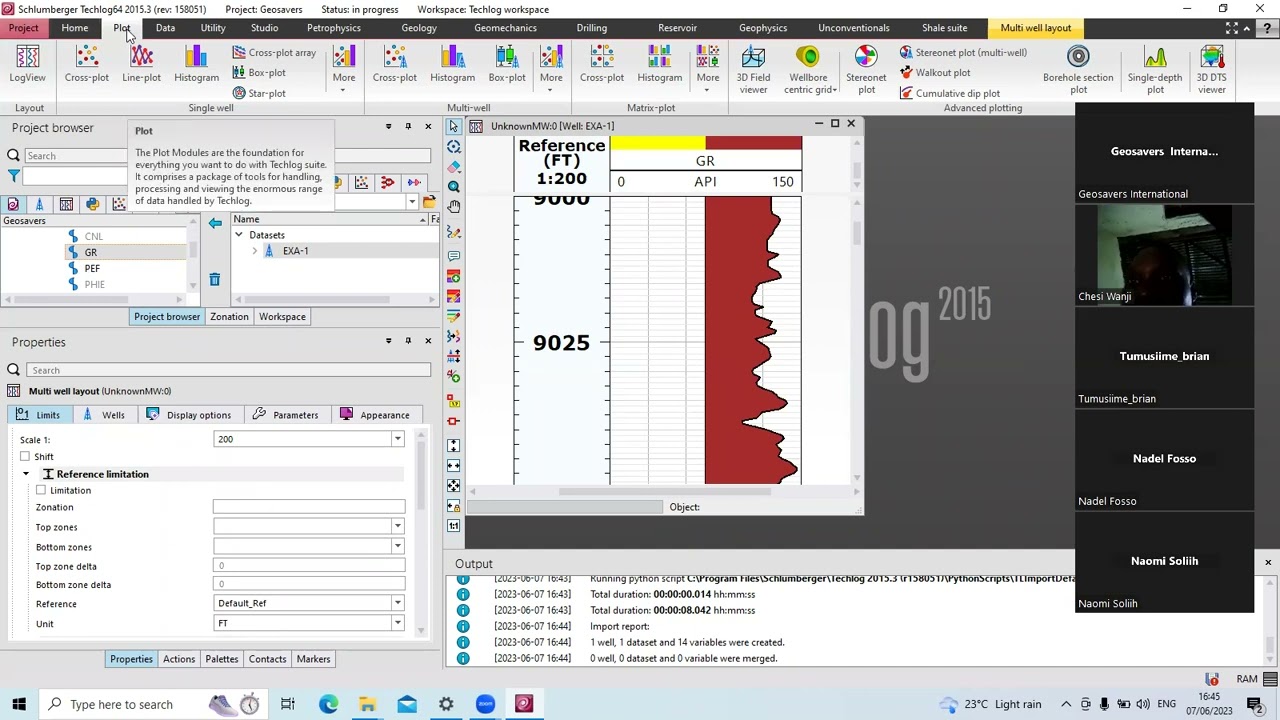The height and width of the screenshot is (720, 1280).
Task: Show the Palettes panel
Action: coord(222,659)
